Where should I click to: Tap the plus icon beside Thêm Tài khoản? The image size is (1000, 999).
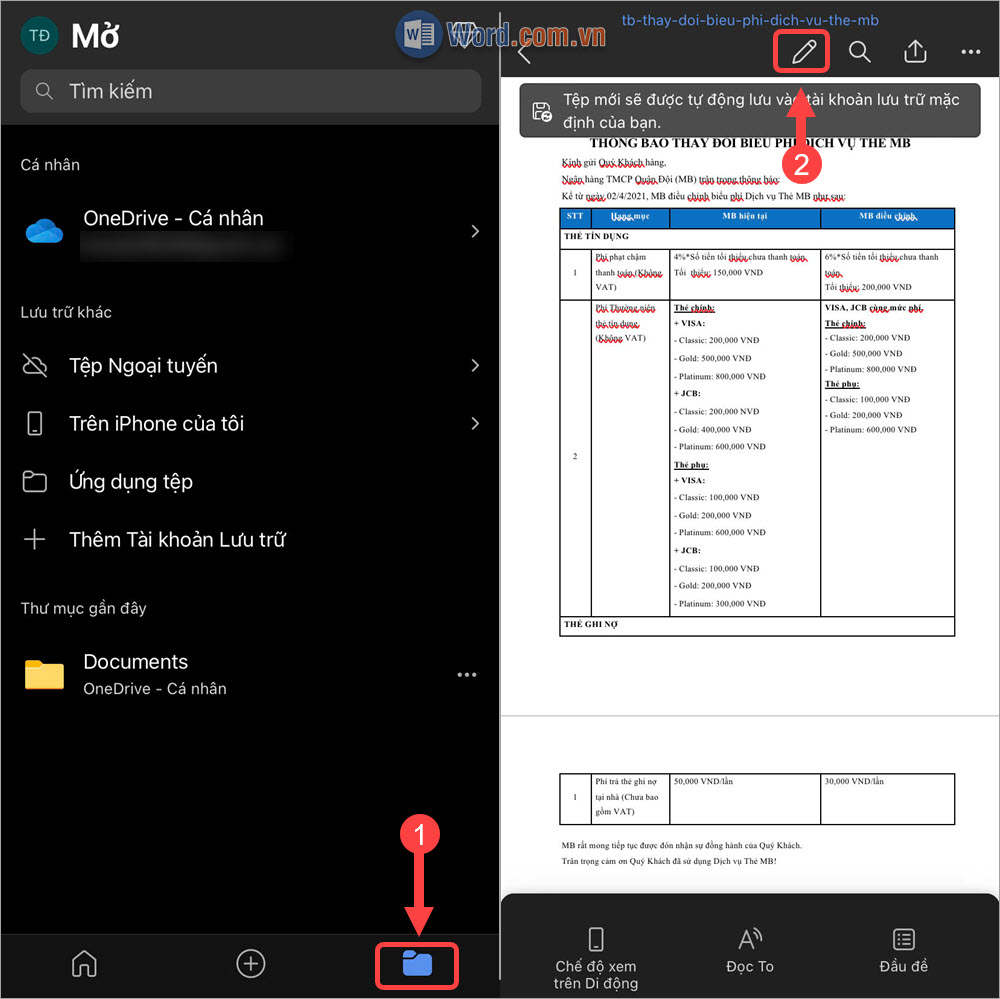tap(34, 540)
